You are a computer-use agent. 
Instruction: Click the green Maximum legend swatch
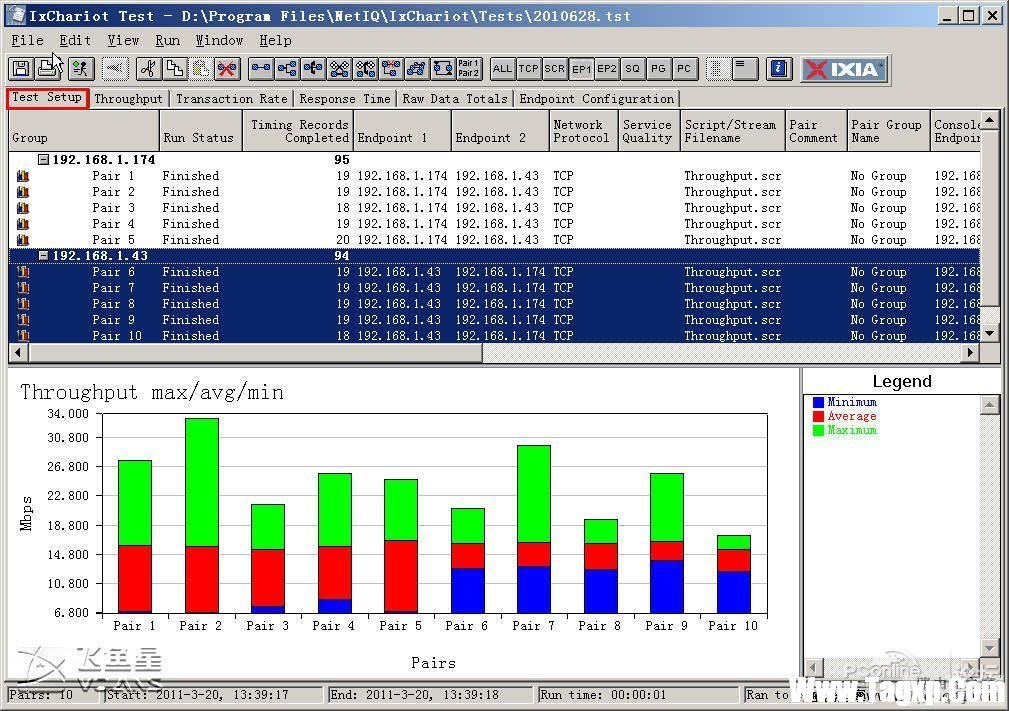pyautogui.click(x=819, y=430)
